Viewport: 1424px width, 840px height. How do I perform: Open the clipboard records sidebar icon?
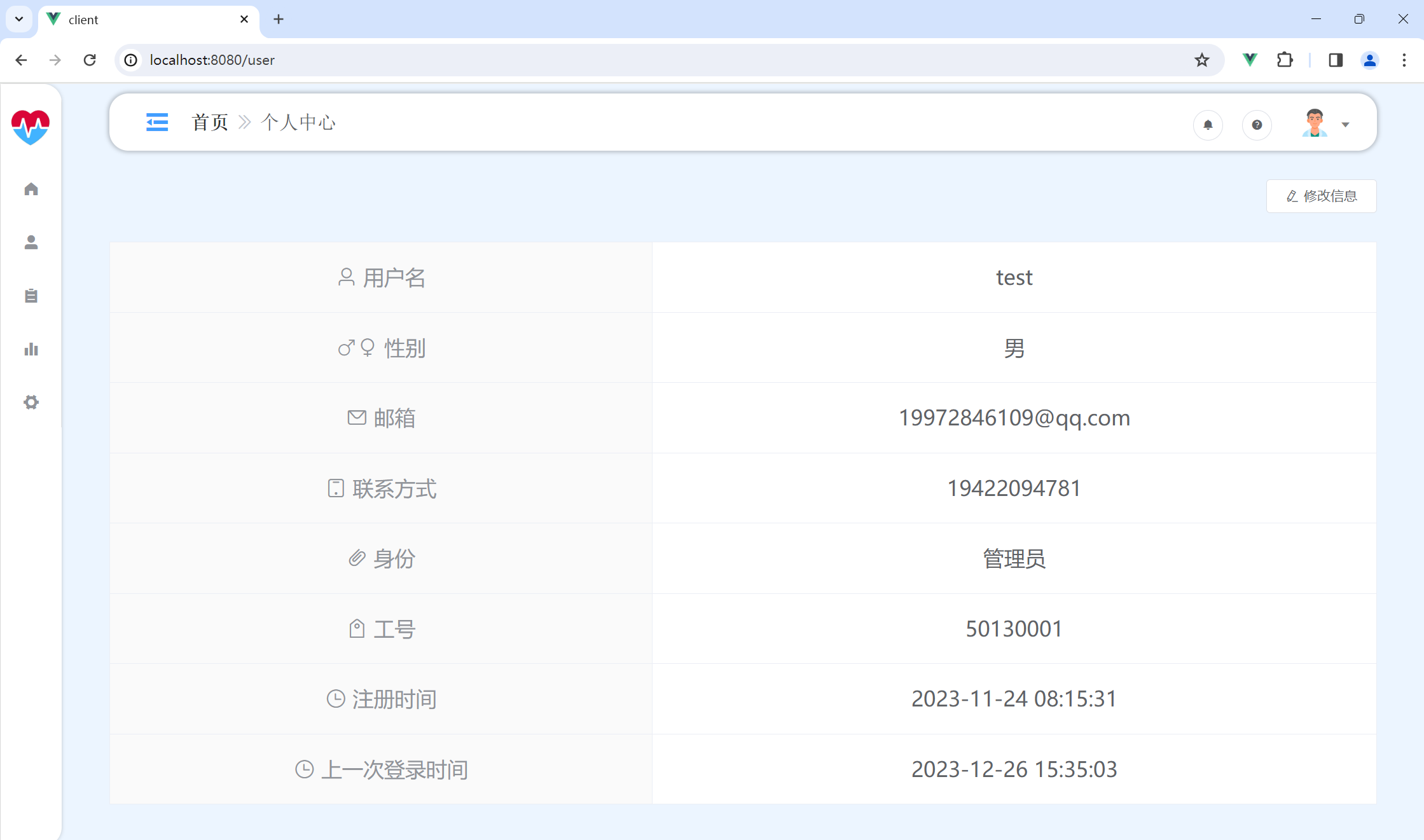31,296
